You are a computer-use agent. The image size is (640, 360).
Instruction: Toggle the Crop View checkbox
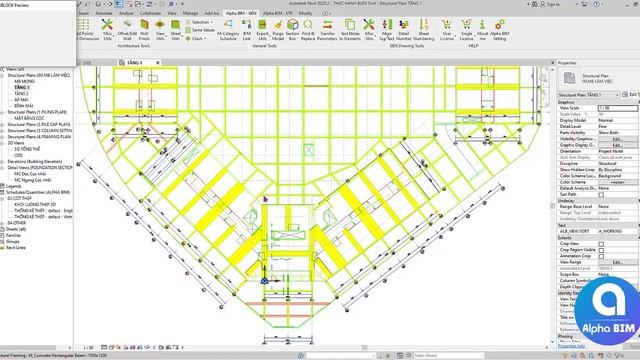[601, 244]
